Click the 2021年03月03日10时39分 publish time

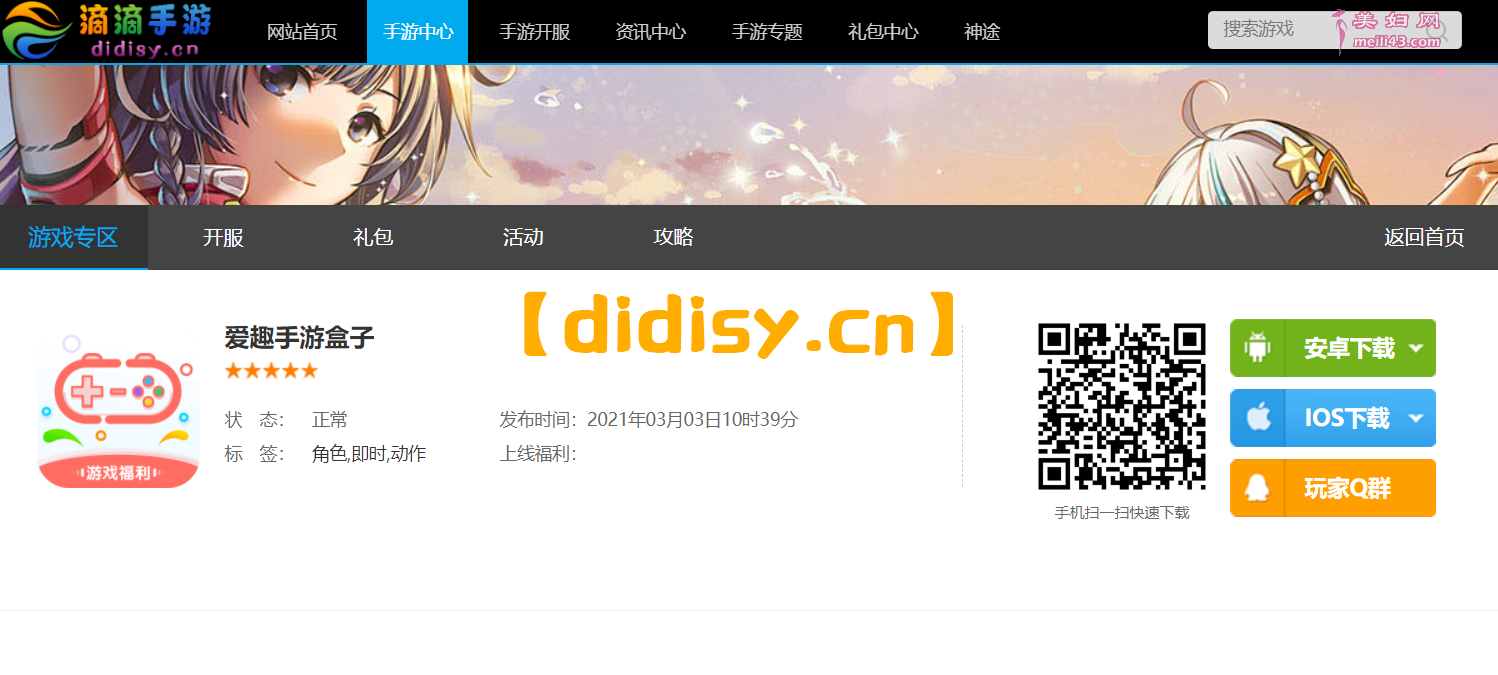click(x=692, y=420)
